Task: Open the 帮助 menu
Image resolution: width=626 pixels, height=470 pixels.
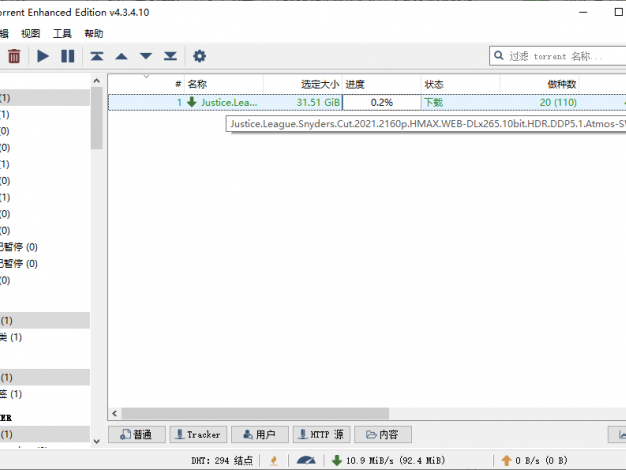Action: (93, 34)
